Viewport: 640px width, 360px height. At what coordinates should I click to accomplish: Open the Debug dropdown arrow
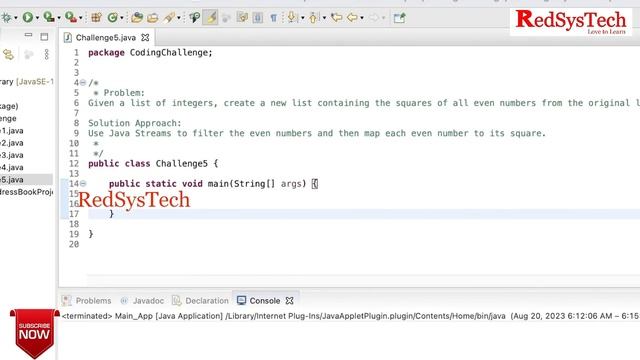(16, 18)
